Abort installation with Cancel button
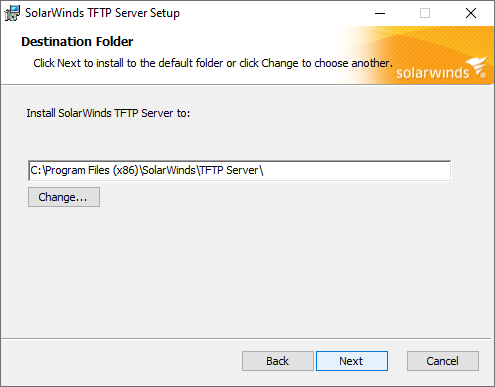This screenshot has width=495, height=387. pyautogui.click(x=443, y=361)
